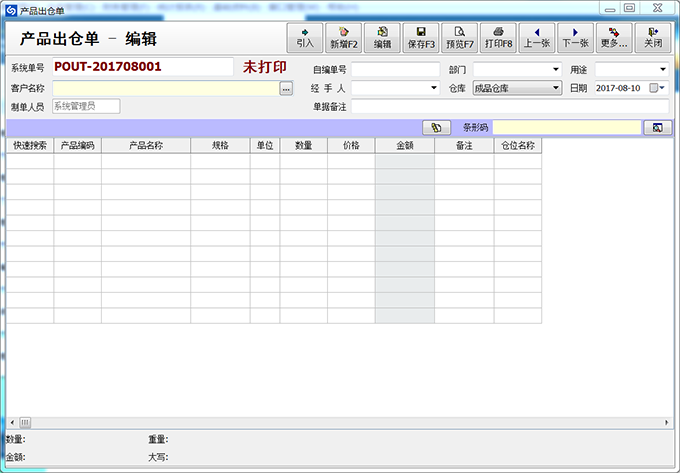Click the 客户名称 customer name field
The width and height of the screenshot is (680, 473).
[166, 88]
